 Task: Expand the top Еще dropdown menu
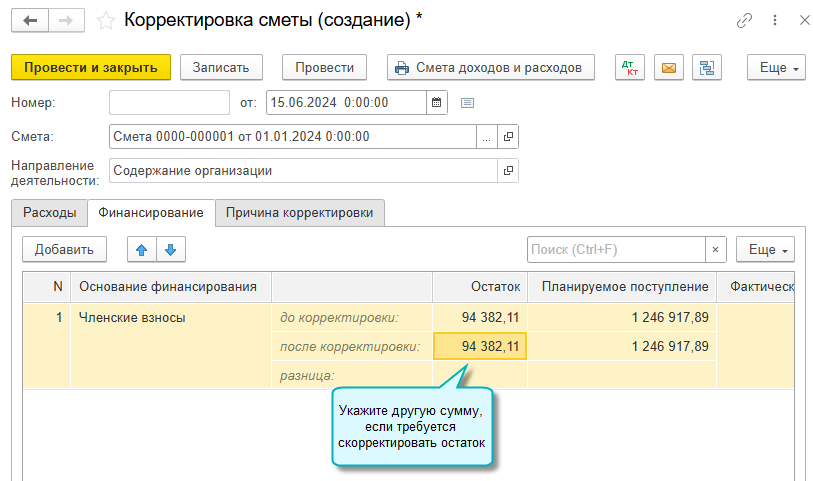coord(776,68)
